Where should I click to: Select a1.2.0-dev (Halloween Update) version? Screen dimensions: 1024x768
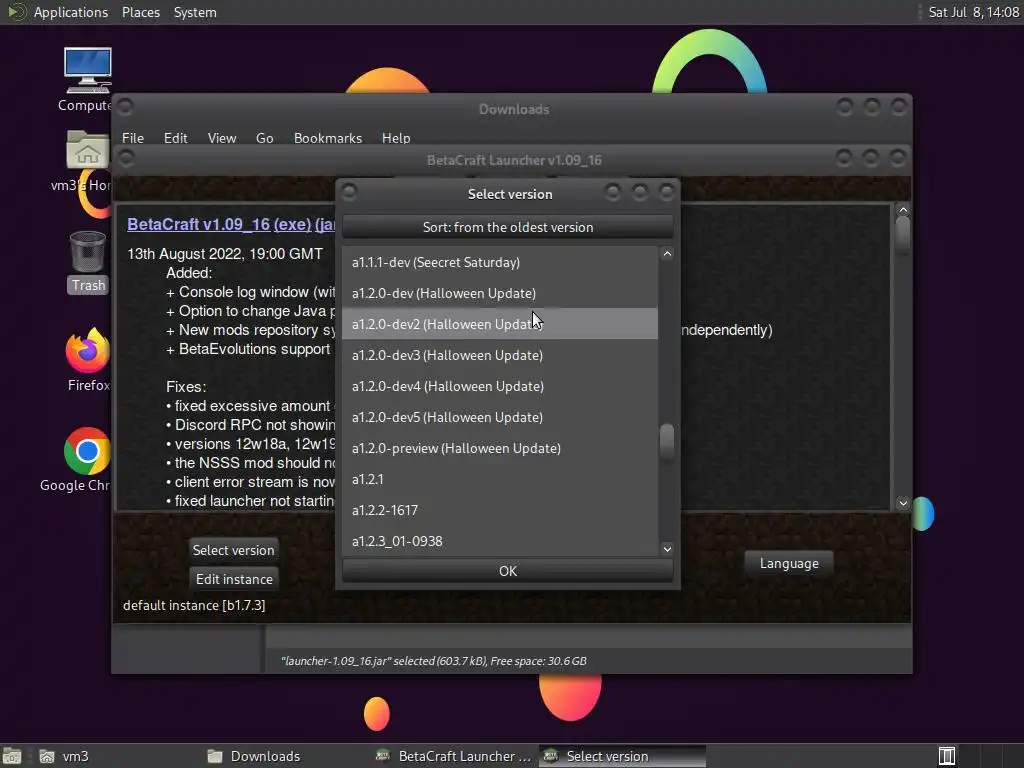[500, 293]
